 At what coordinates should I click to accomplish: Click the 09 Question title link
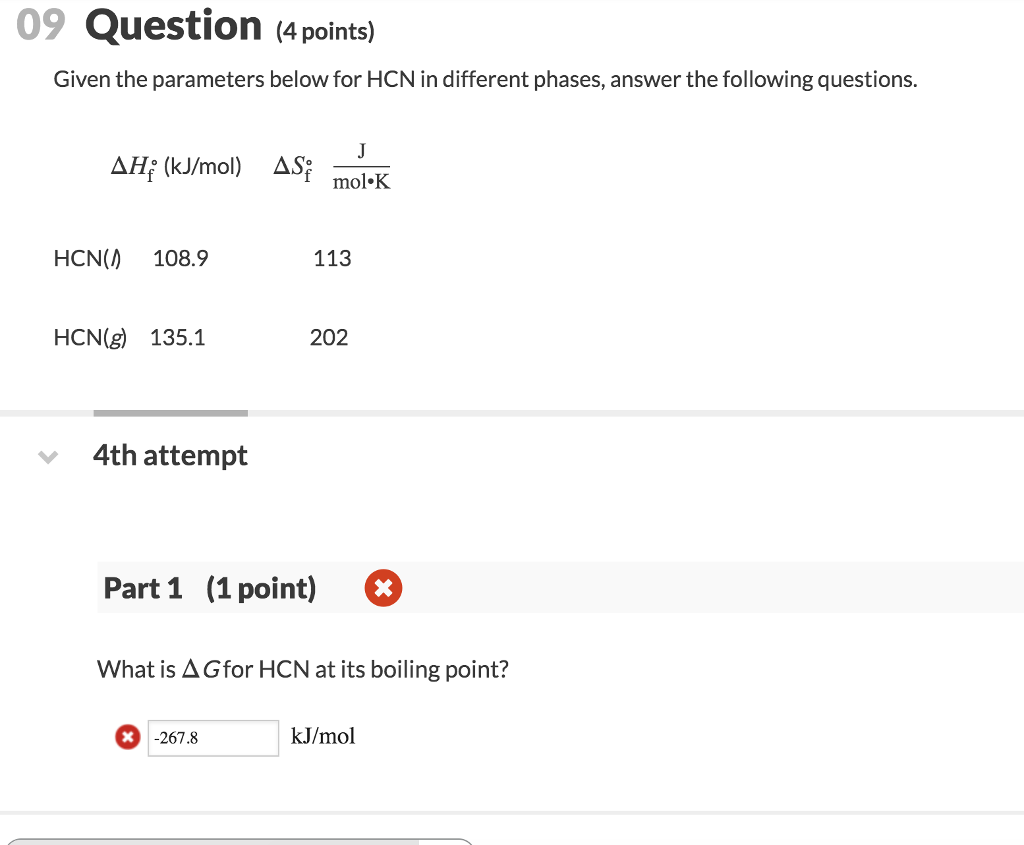pyautogui.click(x=140, y=26)
